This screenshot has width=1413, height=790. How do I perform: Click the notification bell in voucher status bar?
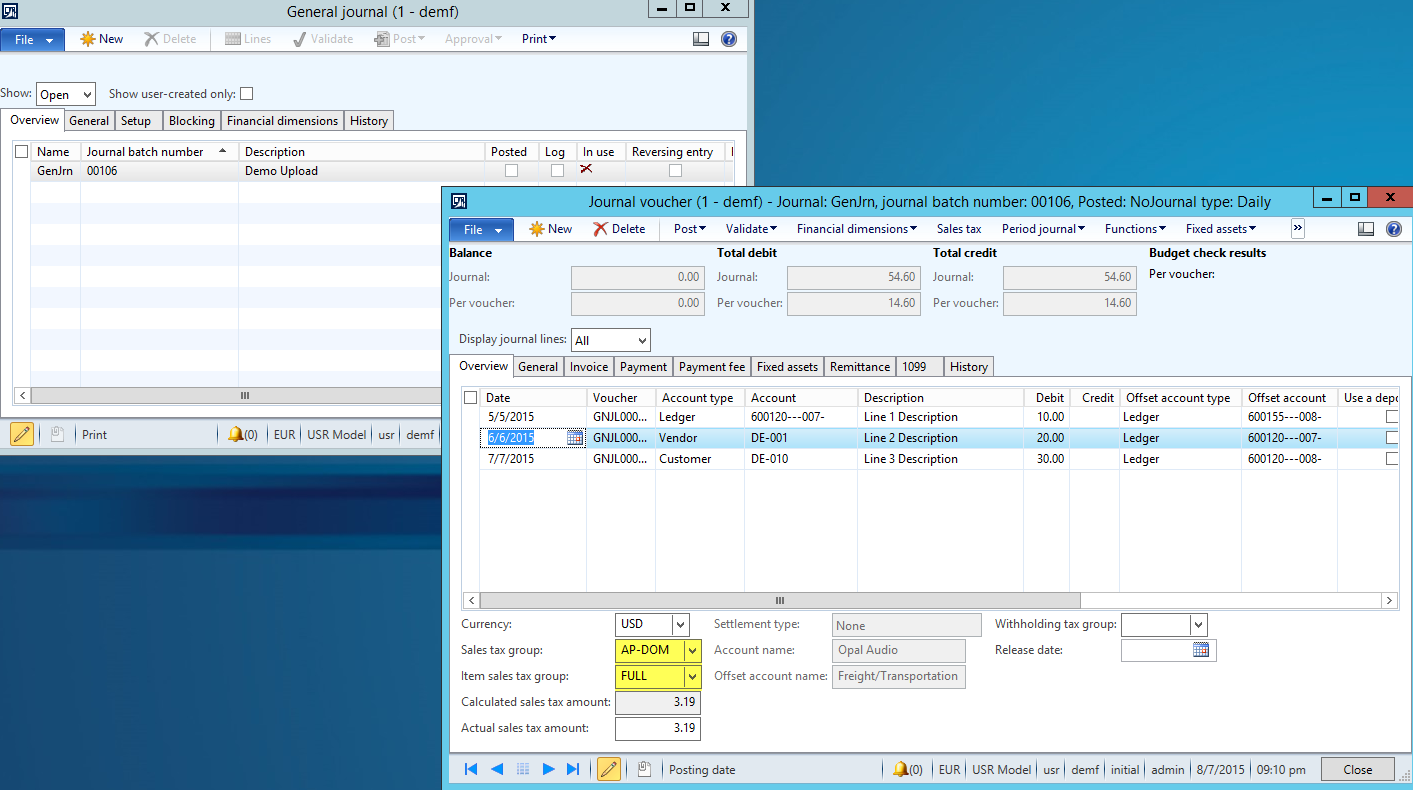(900, 769)
